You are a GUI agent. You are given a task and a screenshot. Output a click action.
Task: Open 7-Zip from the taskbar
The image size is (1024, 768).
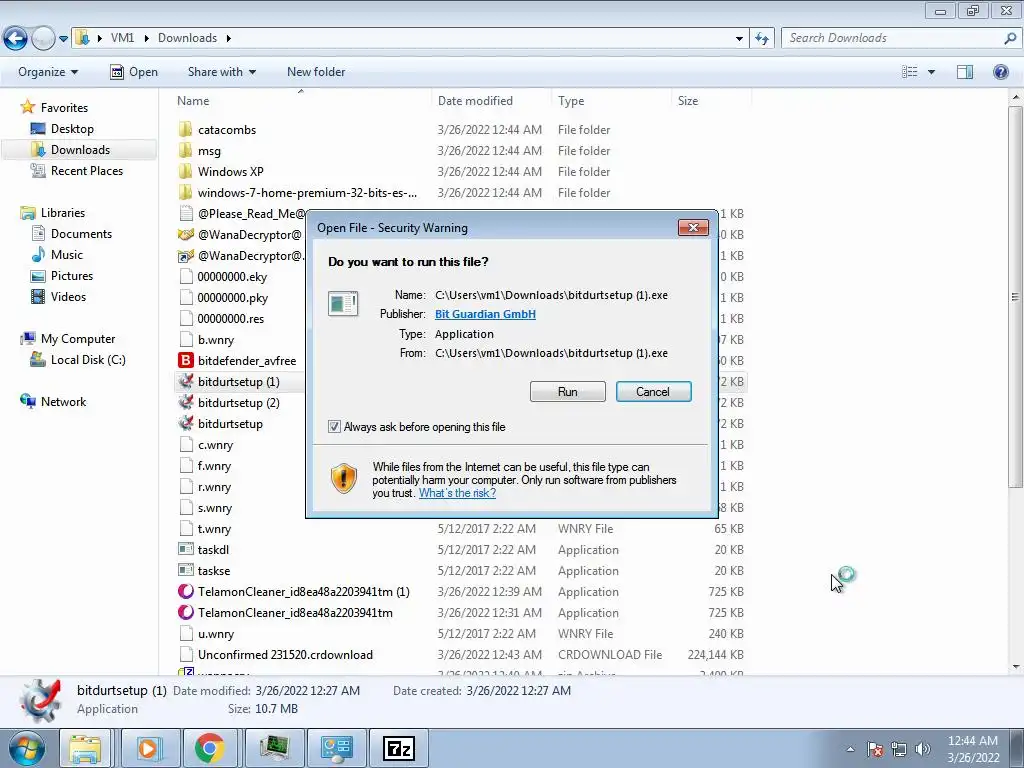(399, 748)
